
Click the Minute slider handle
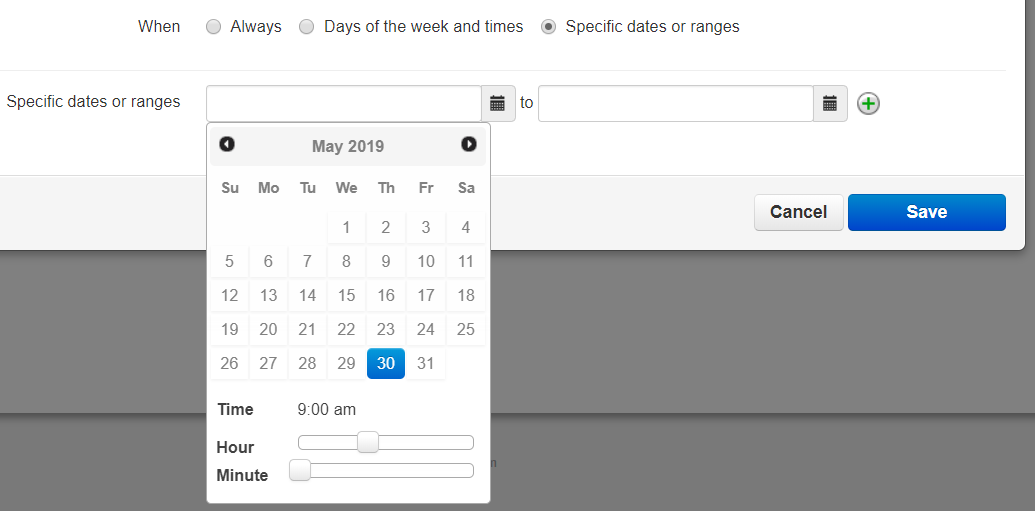coord(300,470)
